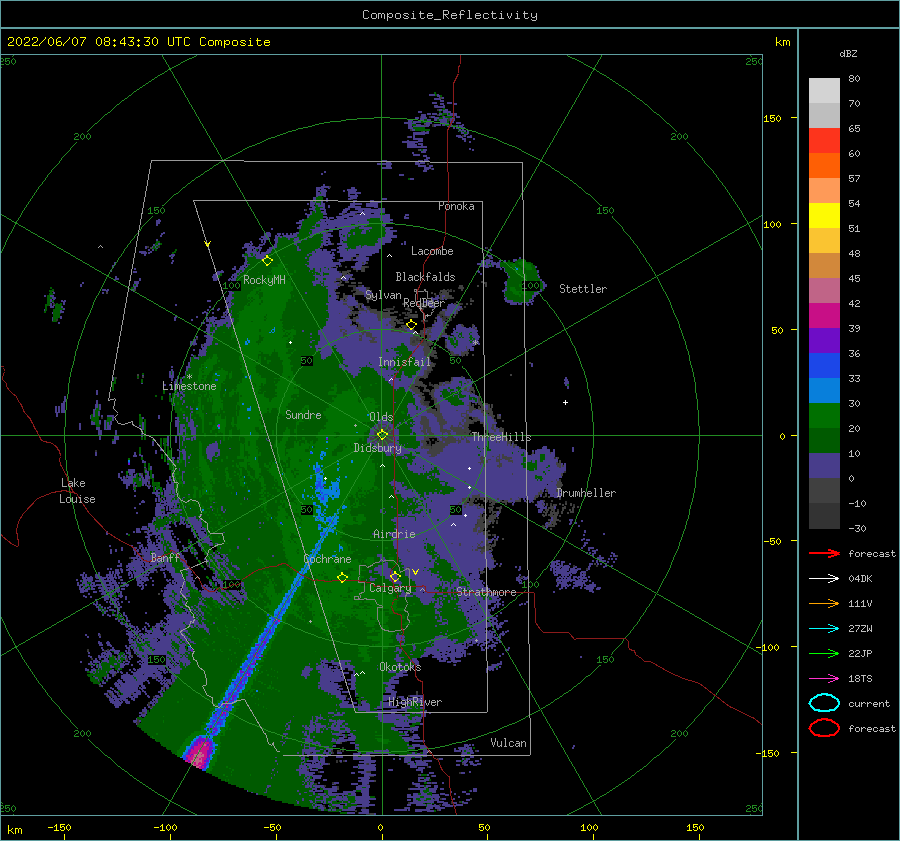Click the green 30 dBZ color swatch
The height and width of the screenshot is (841, 900).
[x=824, y=415]
